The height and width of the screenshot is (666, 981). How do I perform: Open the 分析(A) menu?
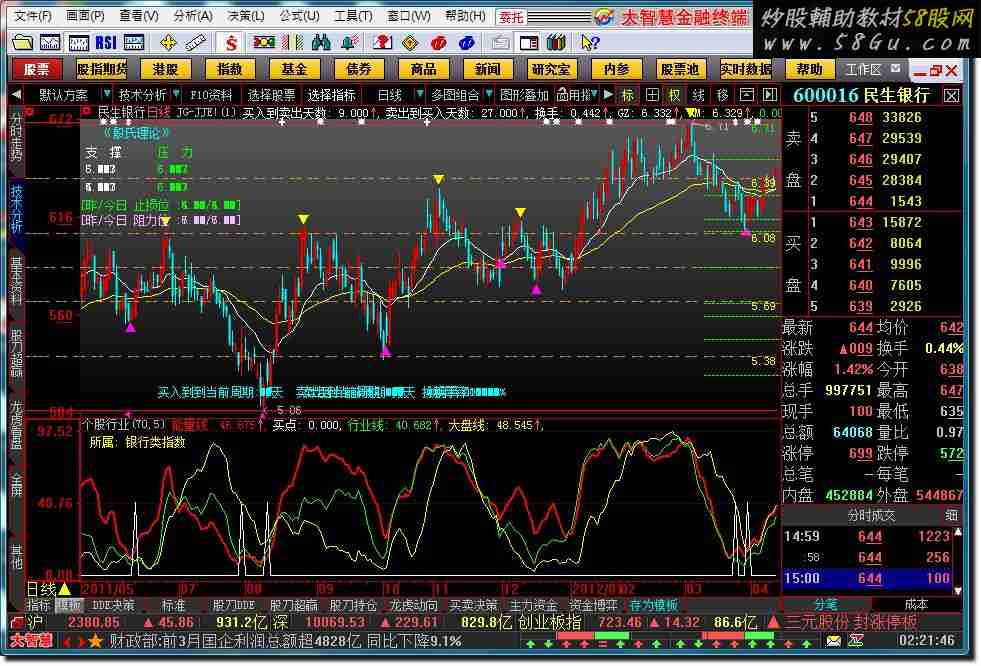(x=192, y=16)
